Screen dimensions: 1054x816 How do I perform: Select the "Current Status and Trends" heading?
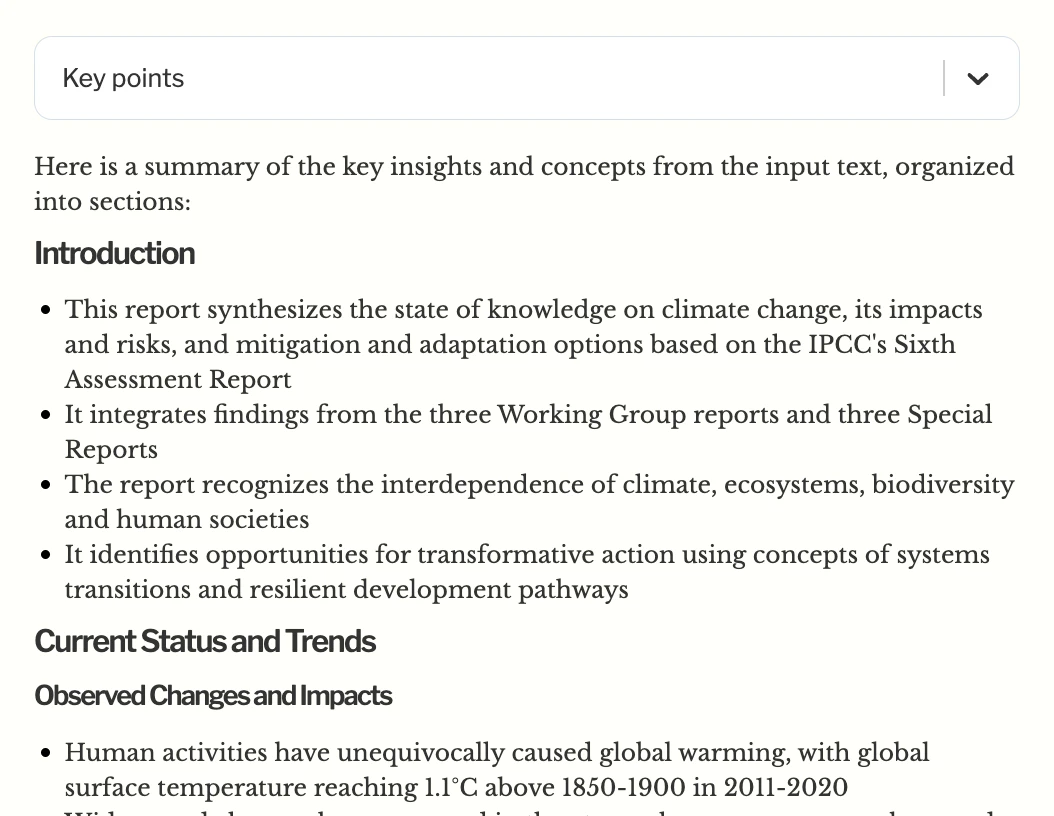[205, 642]
